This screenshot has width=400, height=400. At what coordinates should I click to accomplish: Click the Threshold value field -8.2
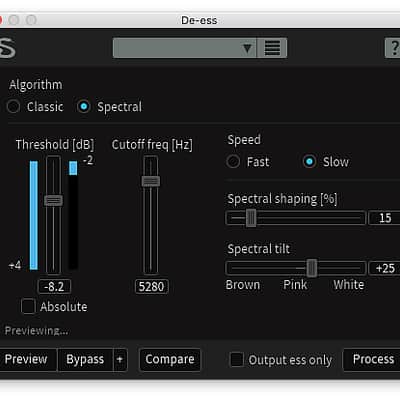tap(54, 286)
